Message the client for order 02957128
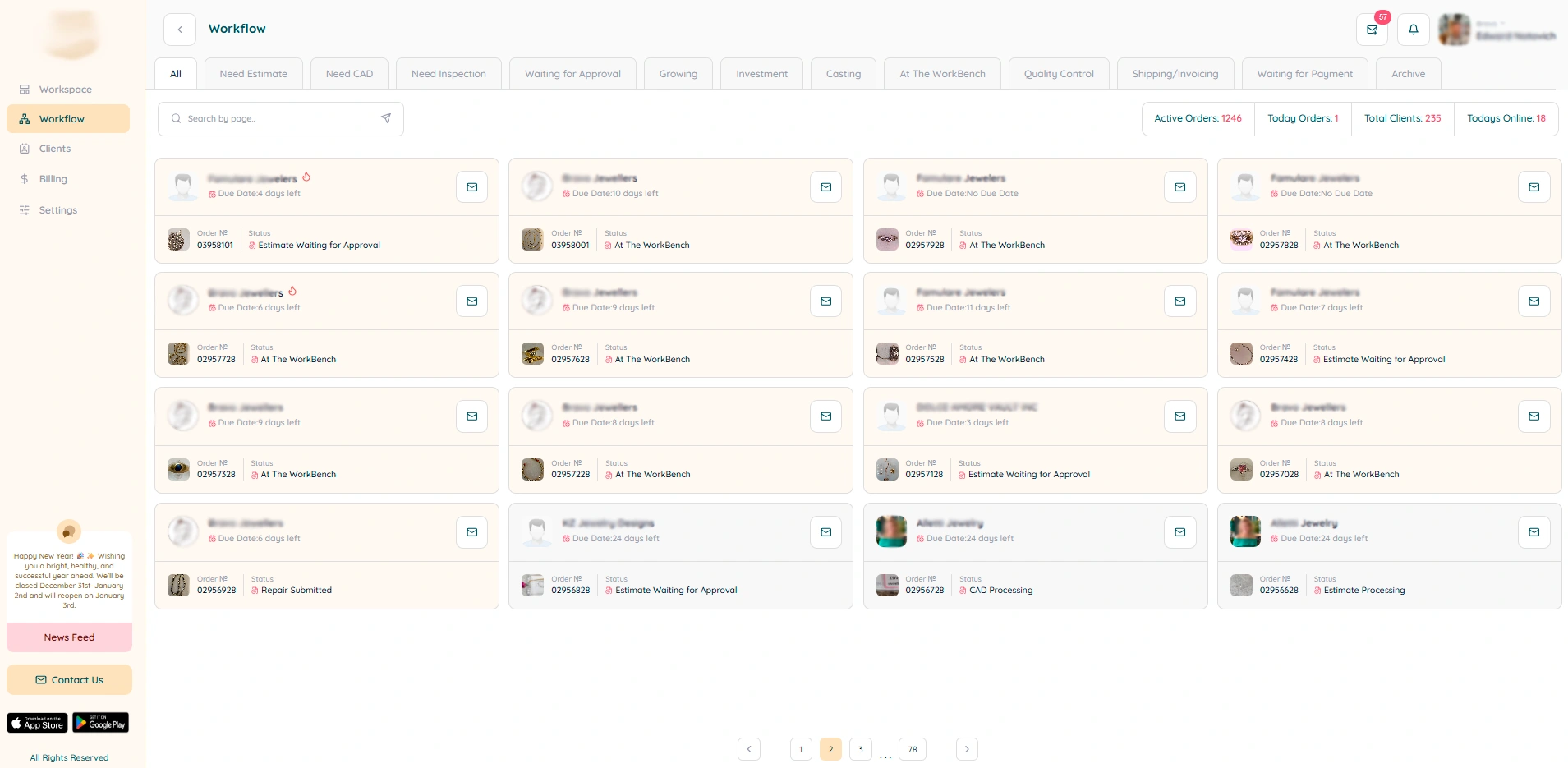 [x=1180, y=416]
